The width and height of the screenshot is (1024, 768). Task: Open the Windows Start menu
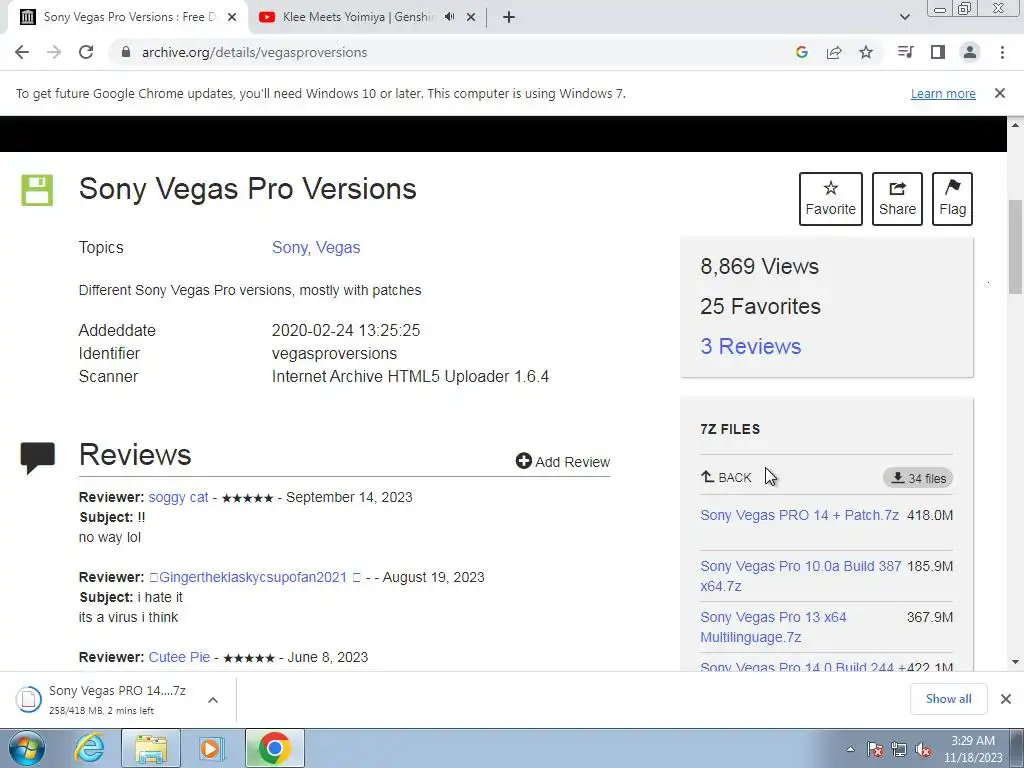pyautogui.click(x=27, y=748)
